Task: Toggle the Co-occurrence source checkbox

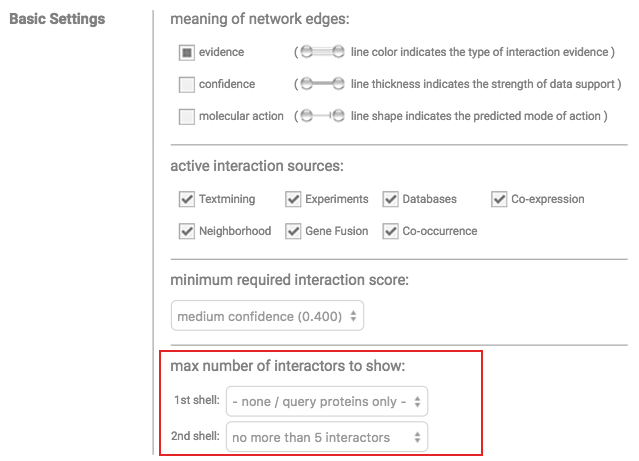Action: coord(390,231)
